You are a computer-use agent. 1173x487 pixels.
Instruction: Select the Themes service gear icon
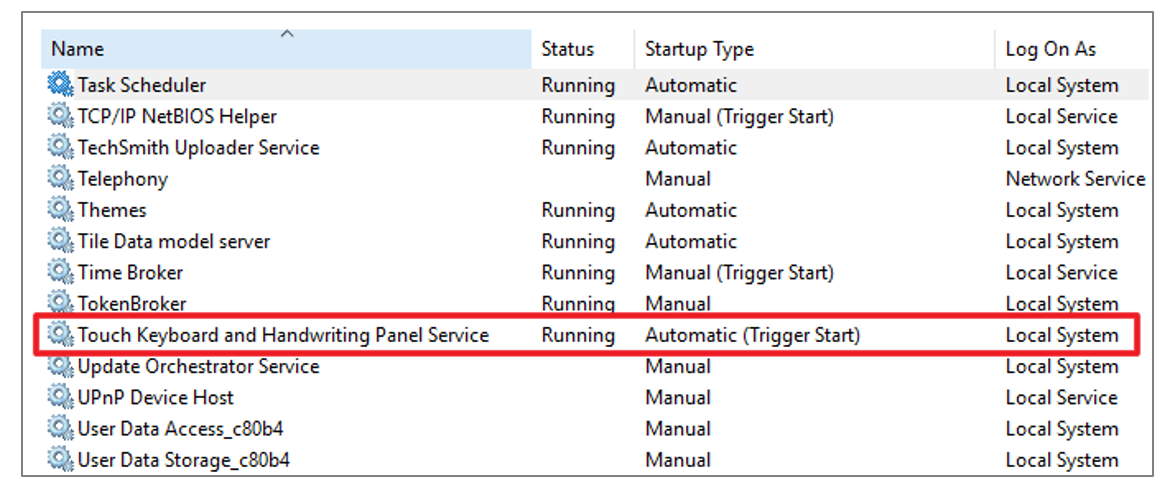click(x=61, y=209)
